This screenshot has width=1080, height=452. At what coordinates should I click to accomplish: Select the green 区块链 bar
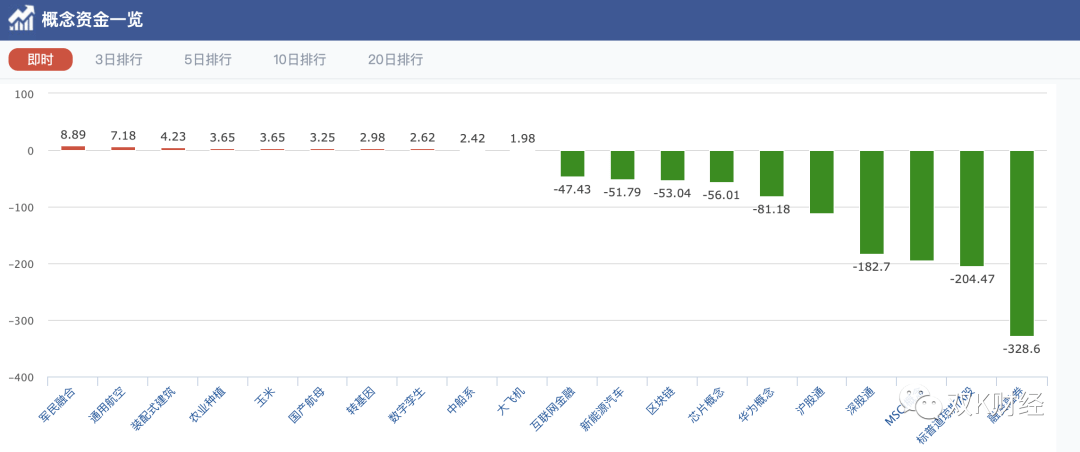pos(672,165)
